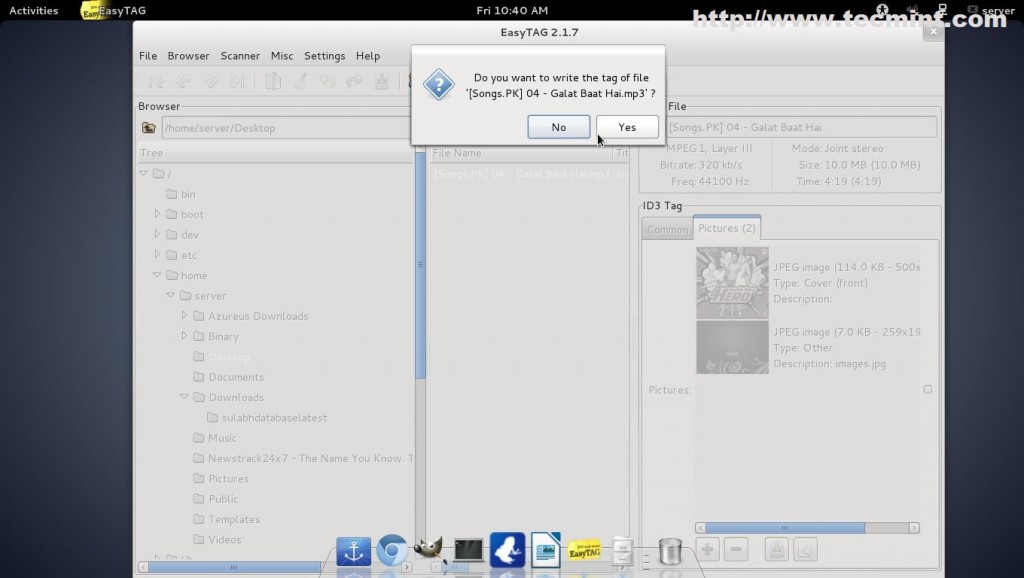This screenshot has height=578, width=1024.
Task: Click the first file toolbar icon
Action: [x=157, y=82]
